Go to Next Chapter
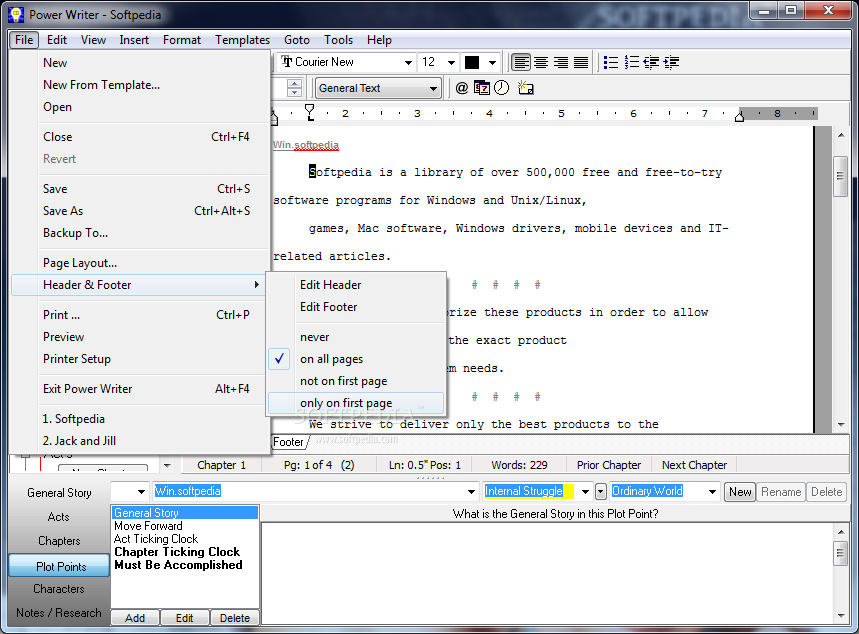 (694, 465)
